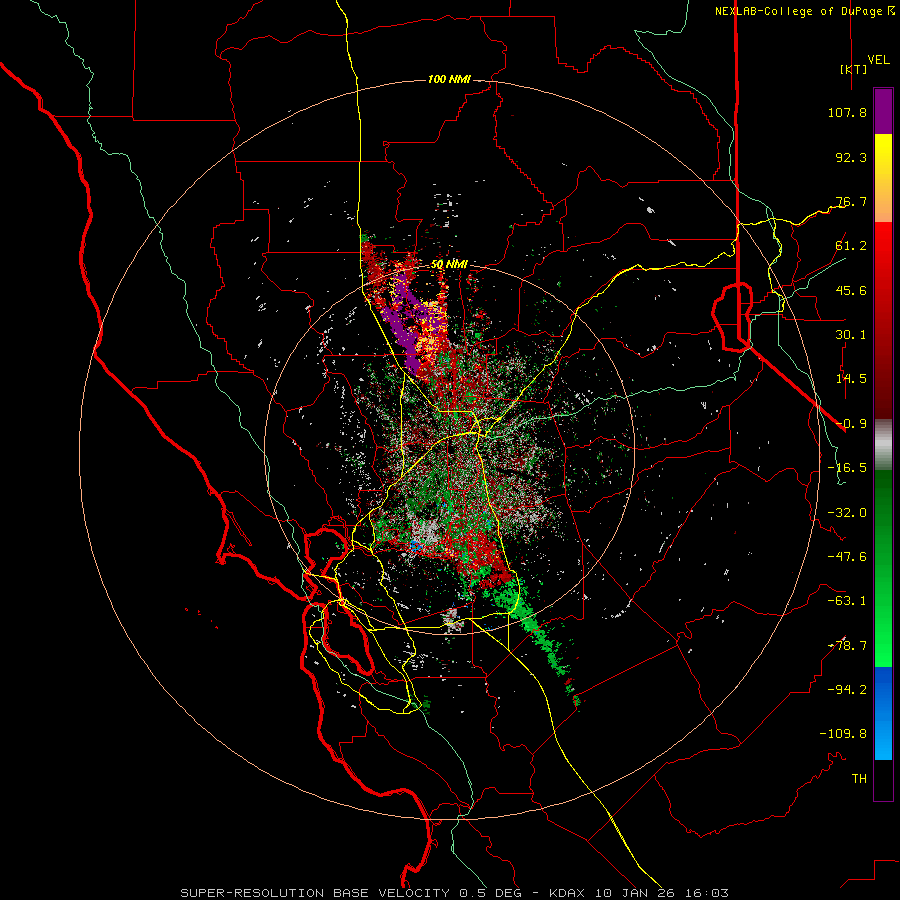This screenshot has width=900, height=900.
Task: Click the 107.8 velocity scale value
Action: click(847, 112)
